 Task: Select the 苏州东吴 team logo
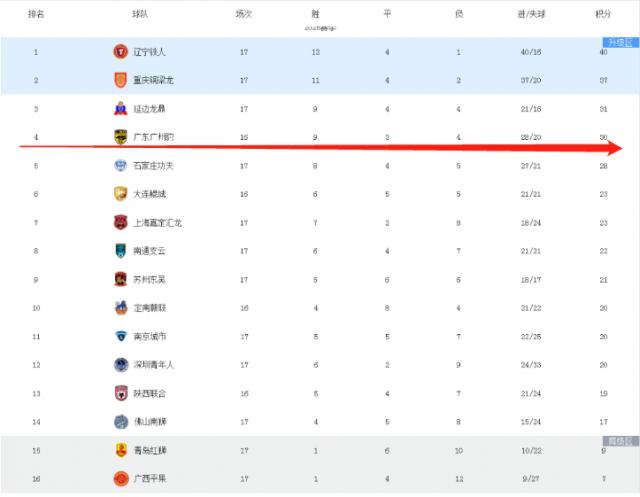120,280
